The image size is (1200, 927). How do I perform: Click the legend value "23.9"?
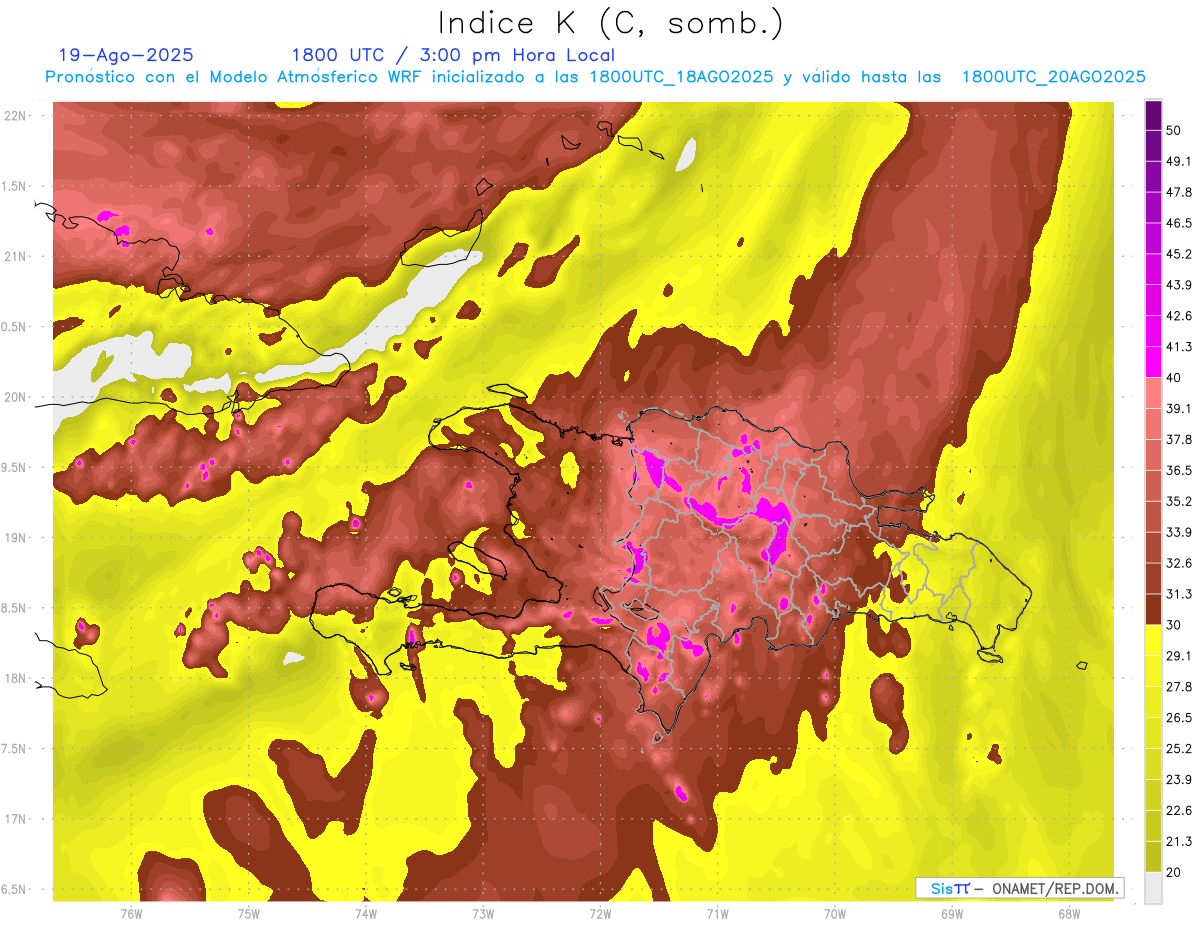click(x=1178, y=780)
